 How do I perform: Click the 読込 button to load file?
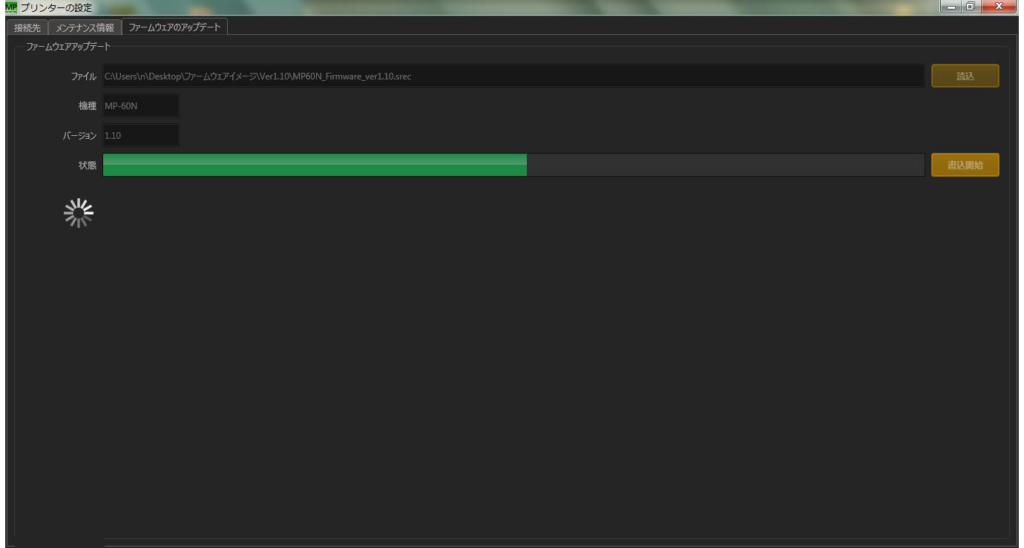(x=965, y=76)
